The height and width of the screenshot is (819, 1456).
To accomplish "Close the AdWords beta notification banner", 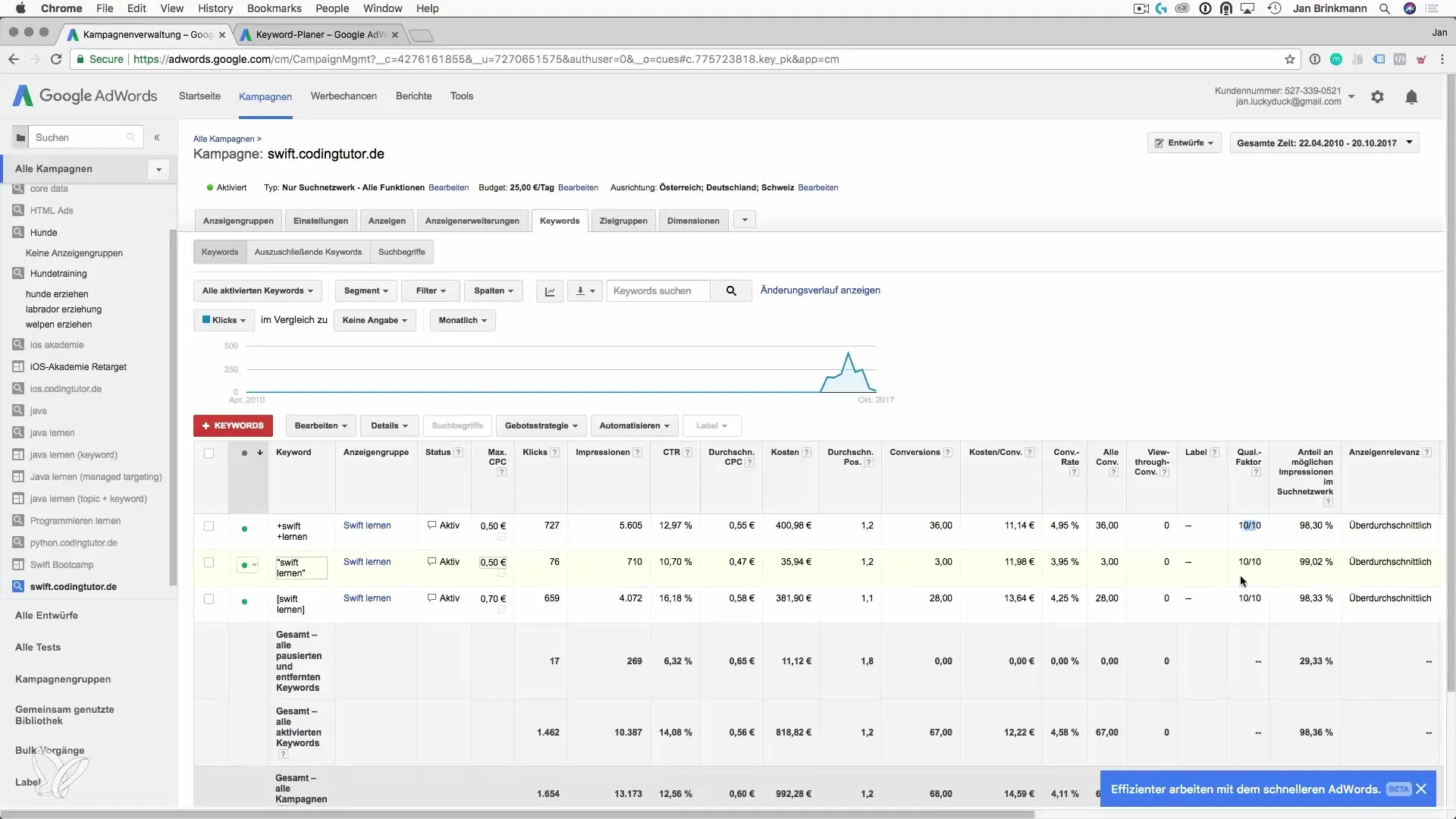I will (1421, 789).
